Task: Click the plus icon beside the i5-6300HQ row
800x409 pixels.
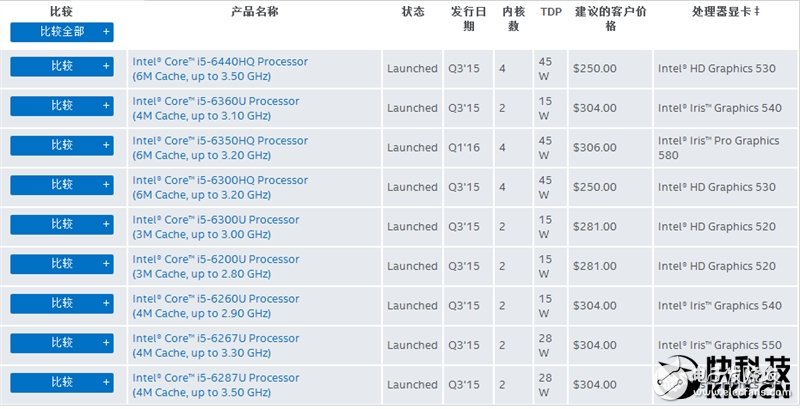Action: pos(106,185)
